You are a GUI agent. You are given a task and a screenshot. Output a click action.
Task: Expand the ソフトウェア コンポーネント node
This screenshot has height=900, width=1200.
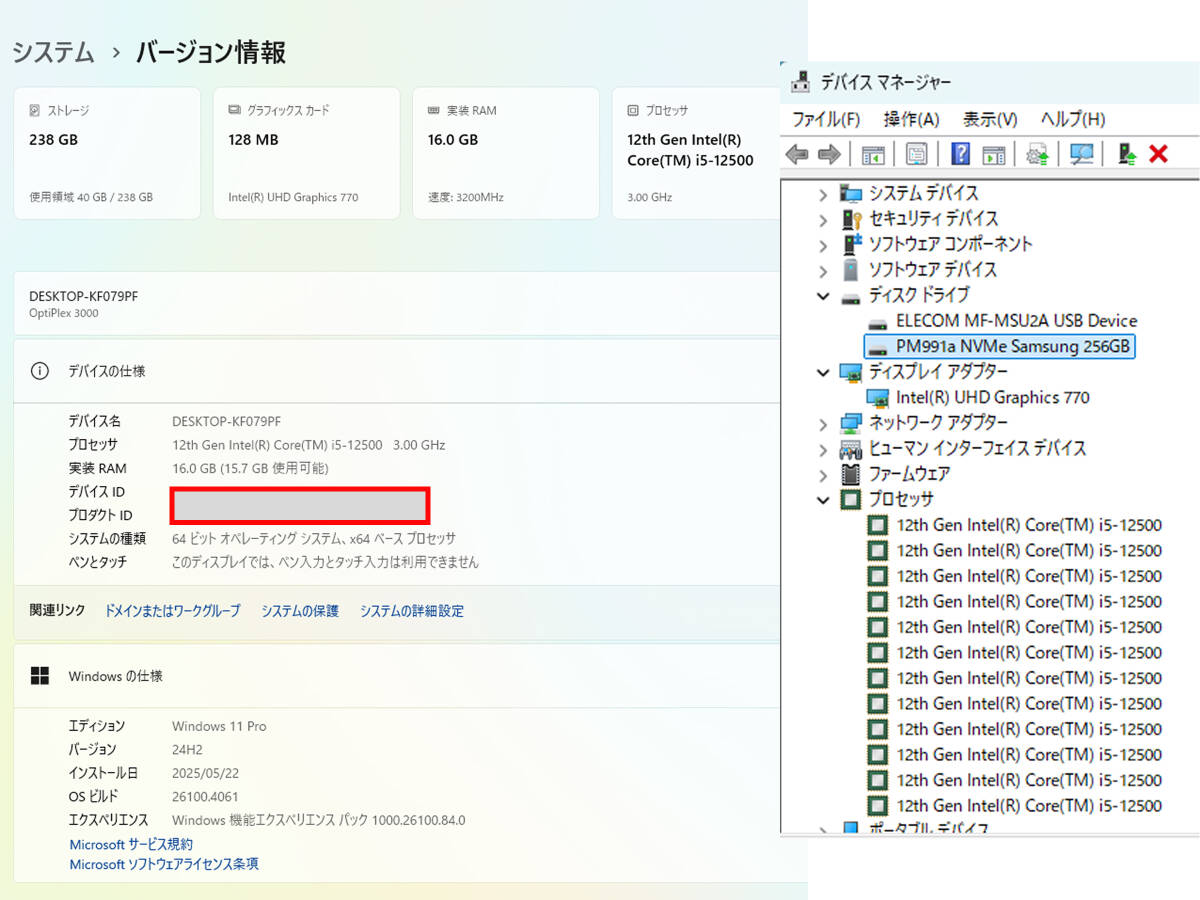pyautogui.click(x=823, y=244)
